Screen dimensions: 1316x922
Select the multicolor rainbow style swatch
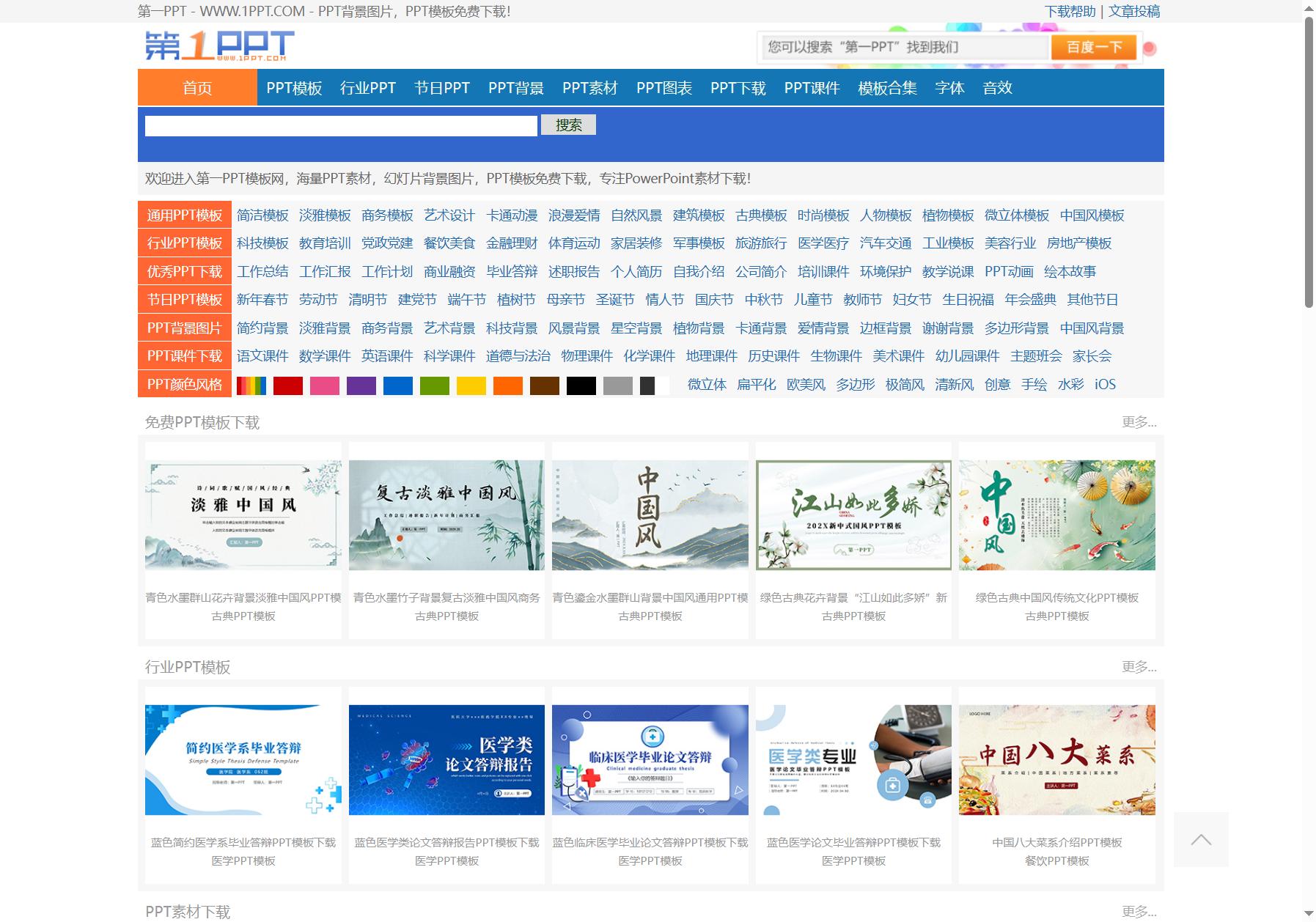point(251,386)
